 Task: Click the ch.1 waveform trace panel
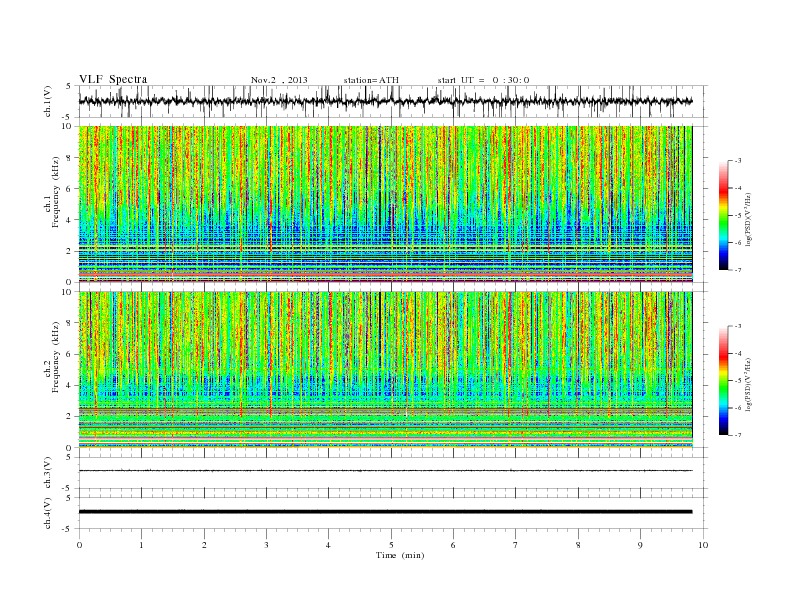pyautogui.click(x=393, y=101)
